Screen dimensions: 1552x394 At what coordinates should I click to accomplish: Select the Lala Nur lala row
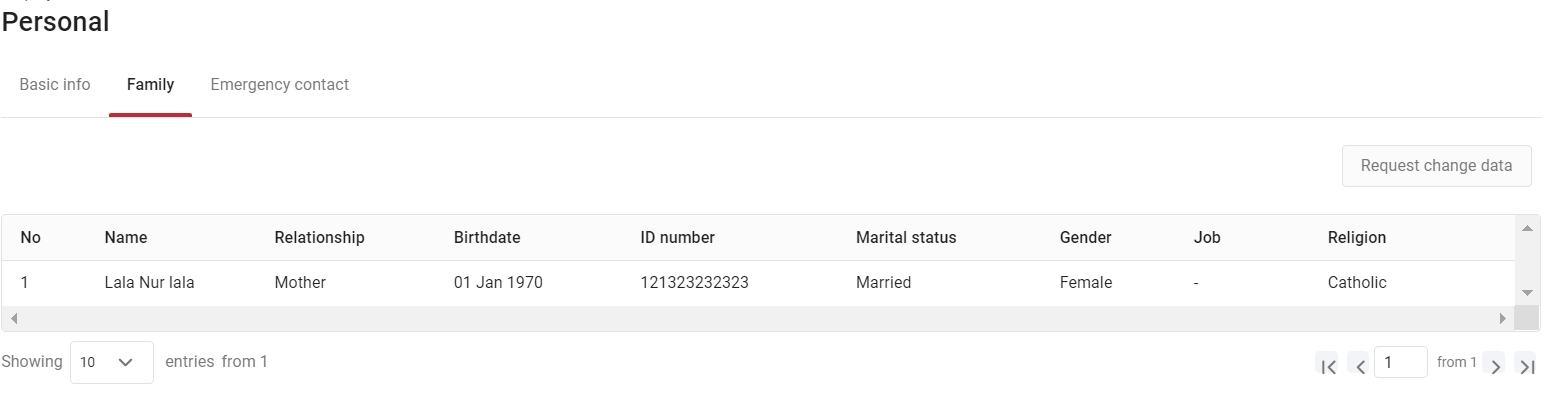point(758,283)
